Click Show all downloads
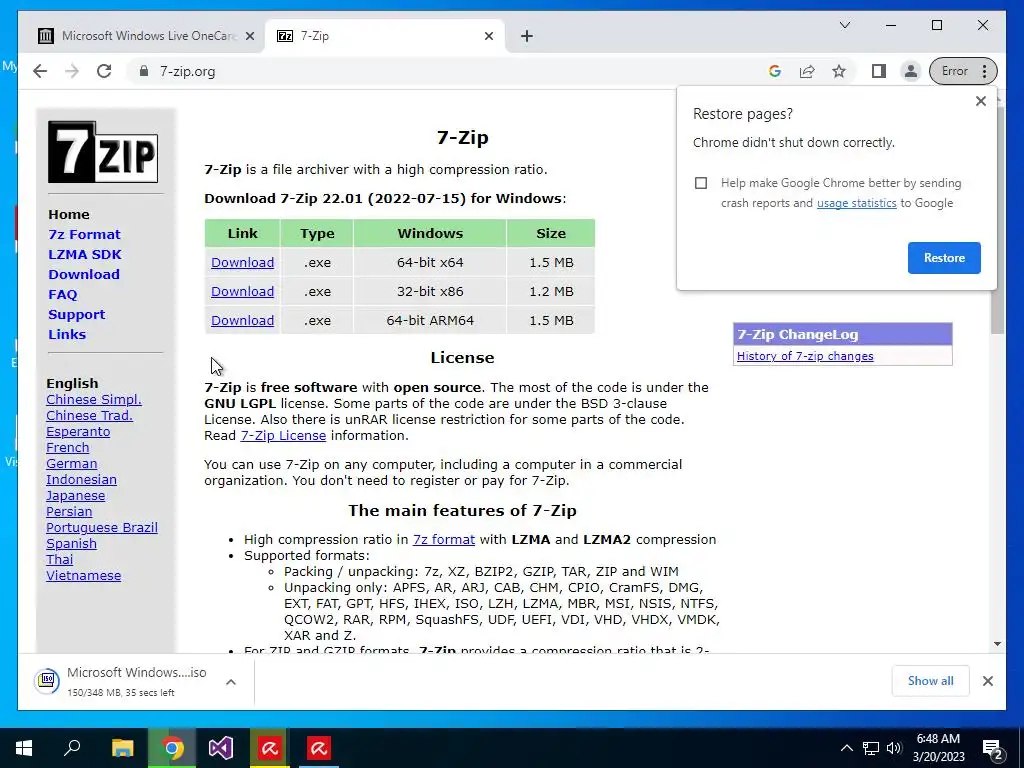This screenshot has height=768, width=1024. tap(930, 681)
